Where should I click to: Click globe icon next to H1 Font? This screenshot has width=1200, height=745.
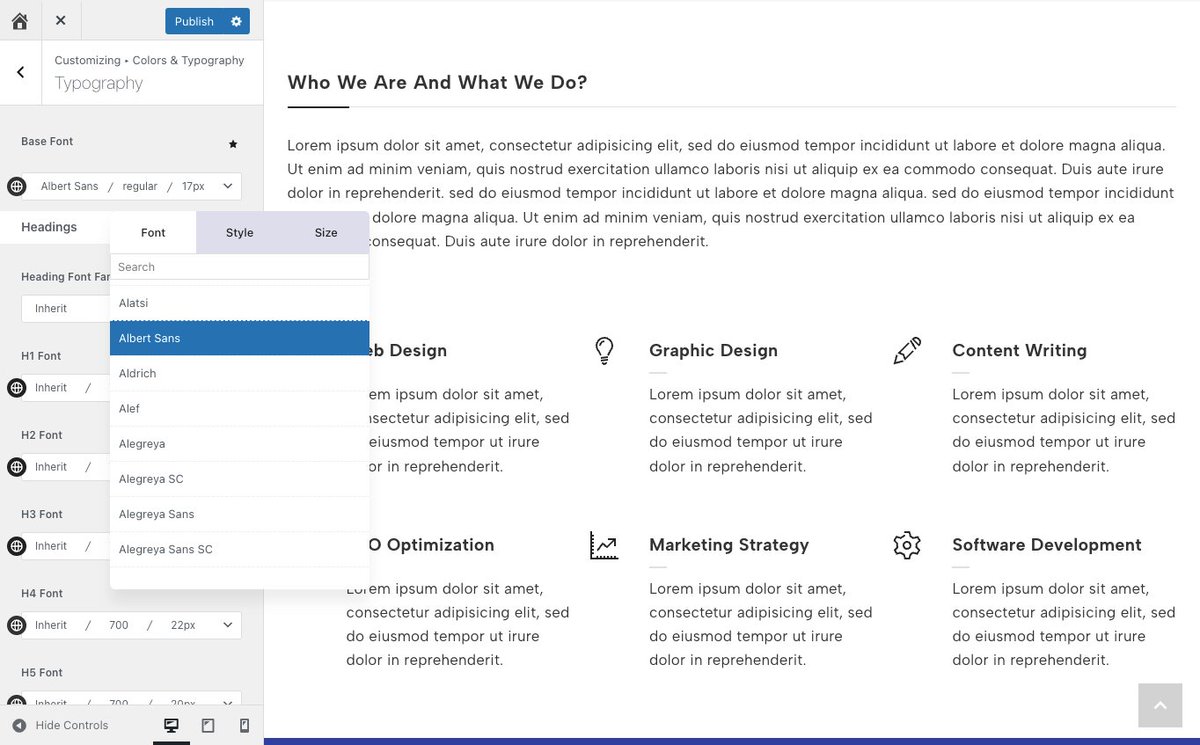pyautogui.click(x=16, y=387)
